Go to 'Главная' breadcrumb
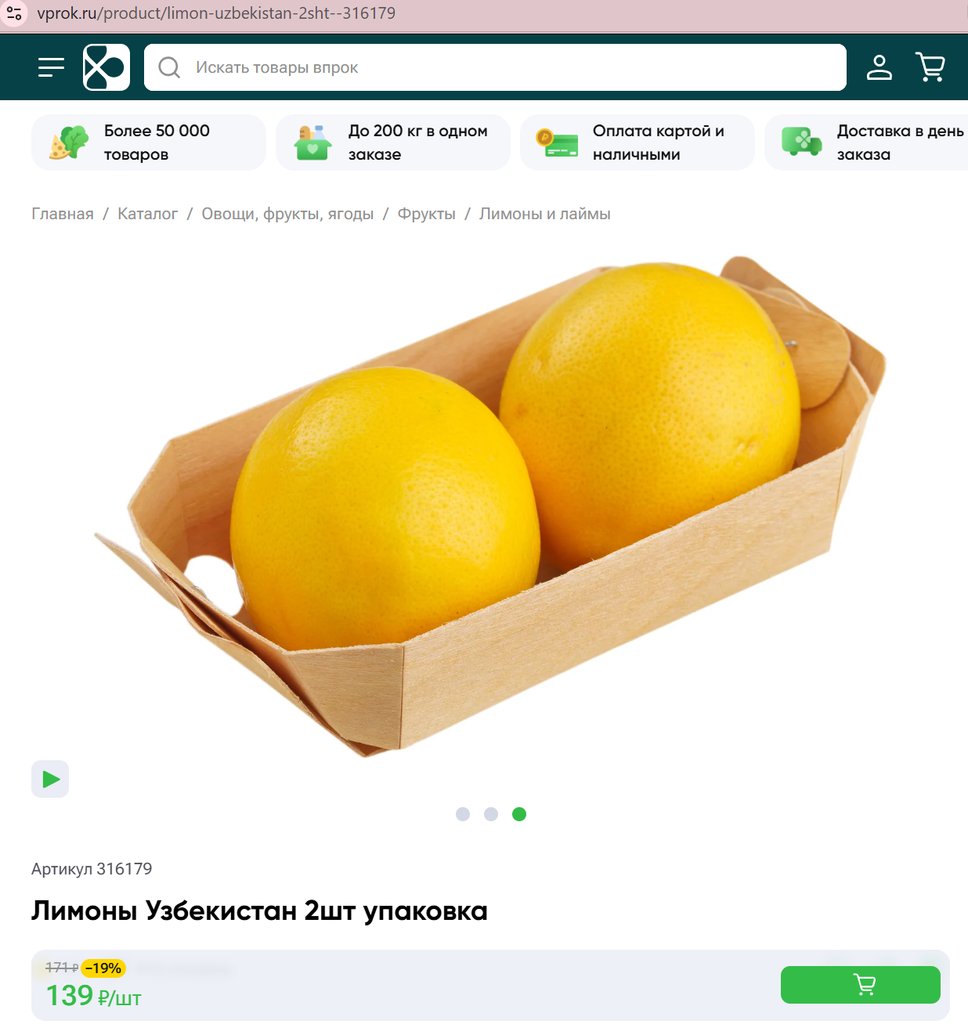Screen dimensions: 968x1024 coord(63,214)
